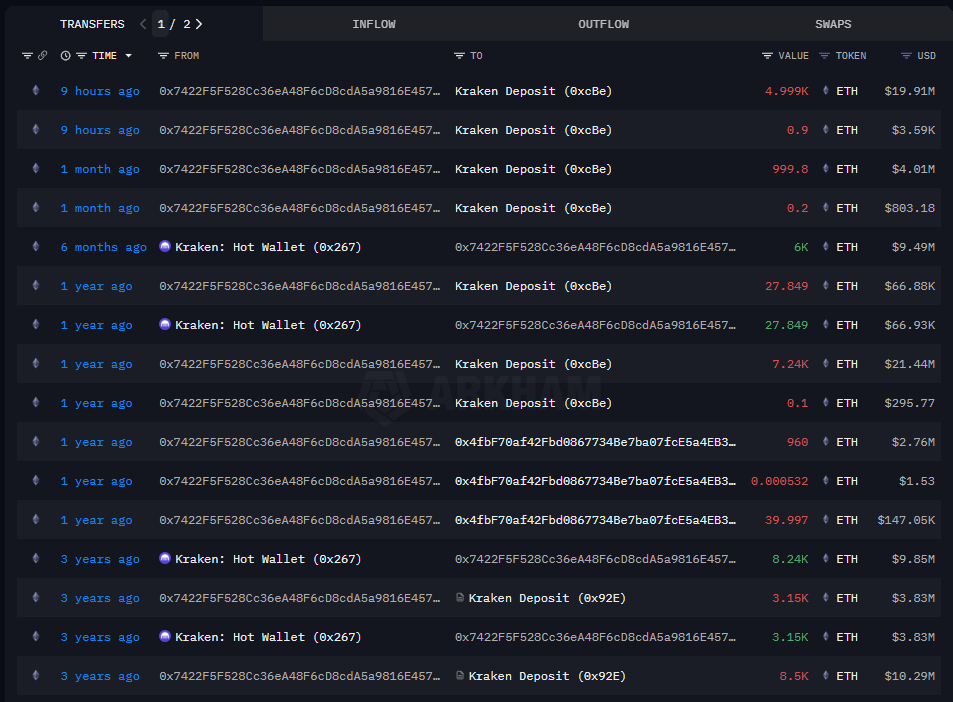Viewport: 953px width, 702px height.
Task: Open the TO column filter
Action: 459,56
